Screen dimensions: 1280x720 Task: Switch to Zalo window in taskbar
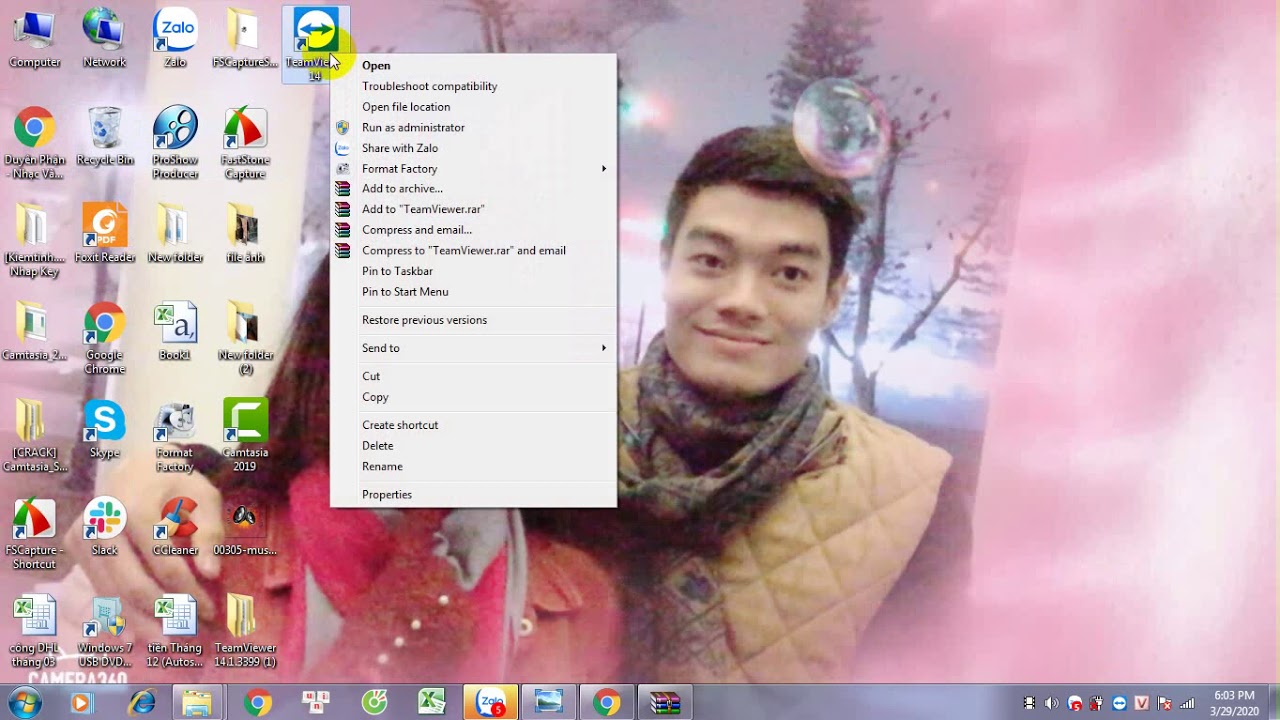pyautogui.click(x=491, y=703)
